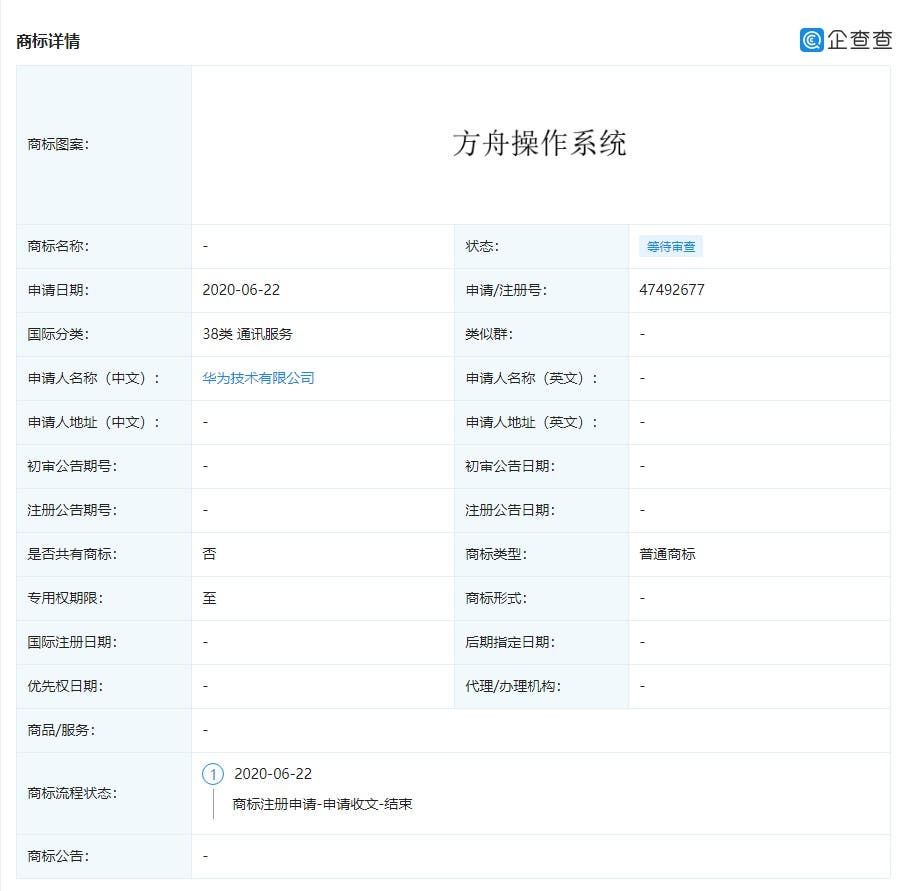Select the application number 47492677
Viewport: 907px width, 891px height.
tap(672, 290)
